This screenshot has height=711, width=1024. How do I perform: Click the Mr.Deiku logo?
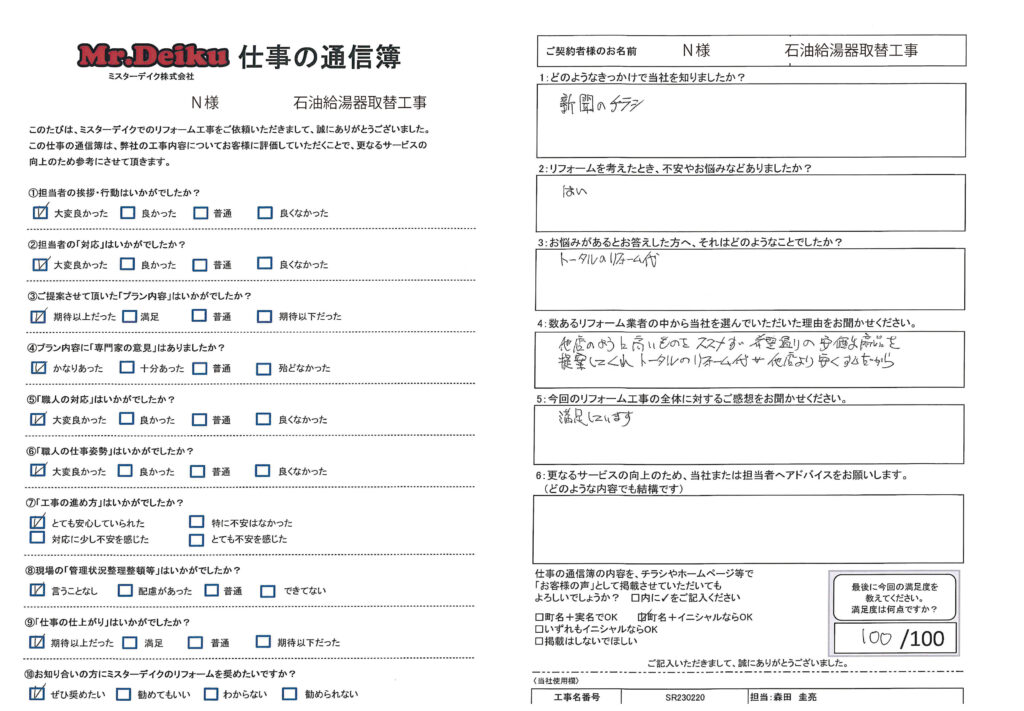click(x=154, y=55)
